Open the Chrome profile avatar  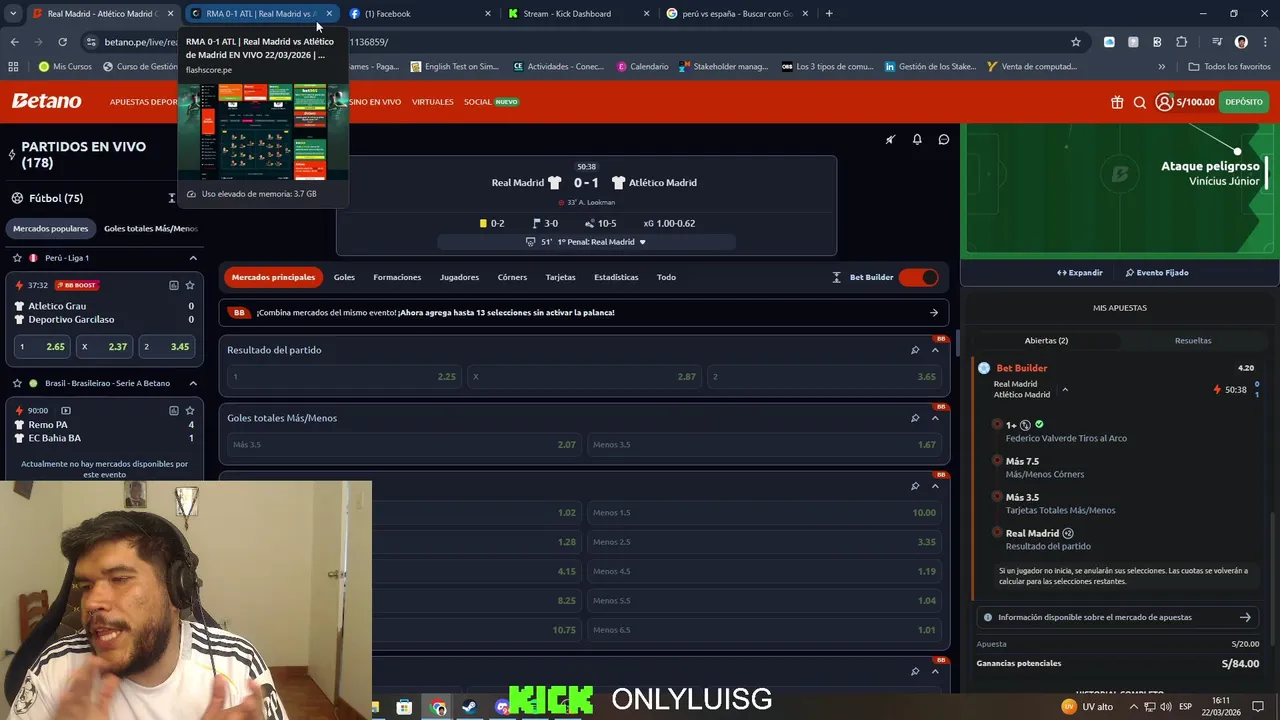click(x=1241, y=42)
